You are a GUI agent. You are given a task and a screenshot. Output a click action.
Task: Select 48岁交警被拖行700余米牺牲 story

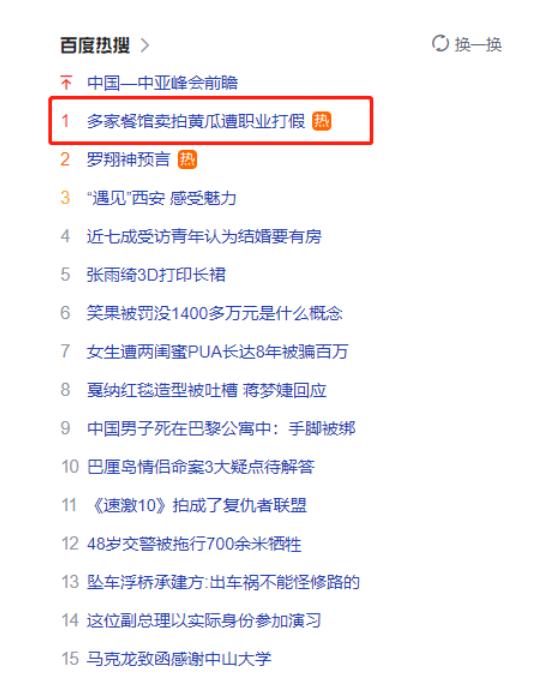pos(194,544)
